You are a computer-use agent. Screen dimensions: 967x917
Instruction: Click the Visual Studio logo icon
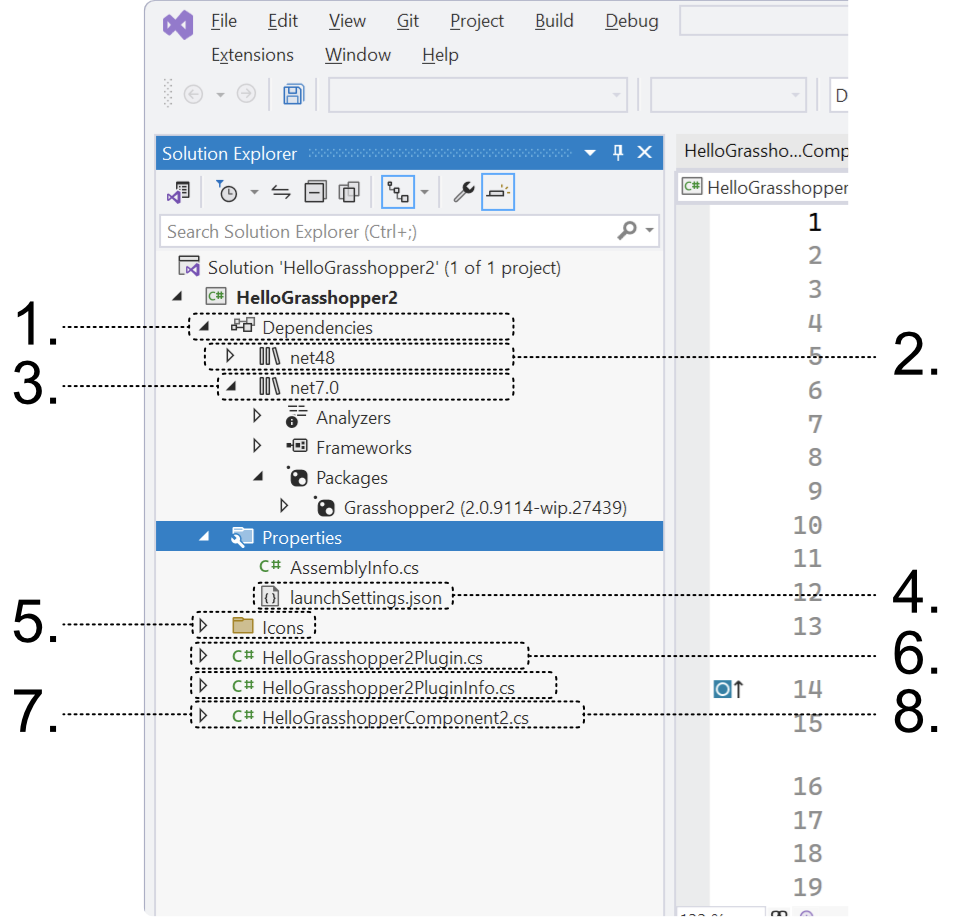coord(178,25)
